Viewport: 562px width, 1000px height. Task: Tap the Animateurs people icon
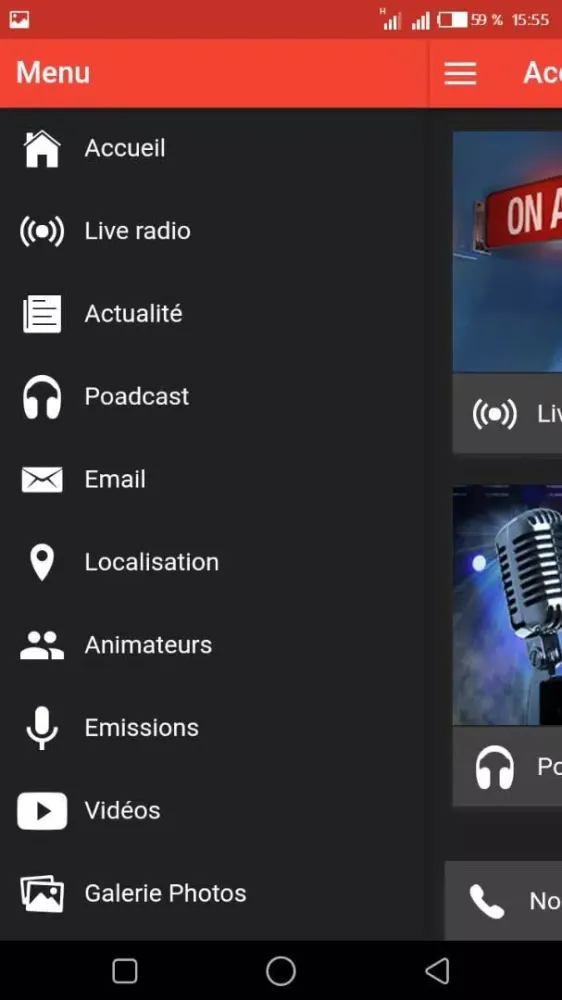point(42,645)
